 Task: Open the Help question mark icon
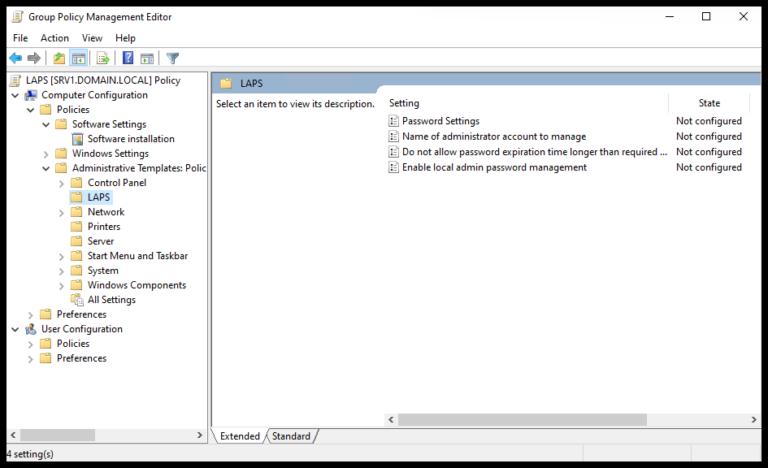point(128,58)
